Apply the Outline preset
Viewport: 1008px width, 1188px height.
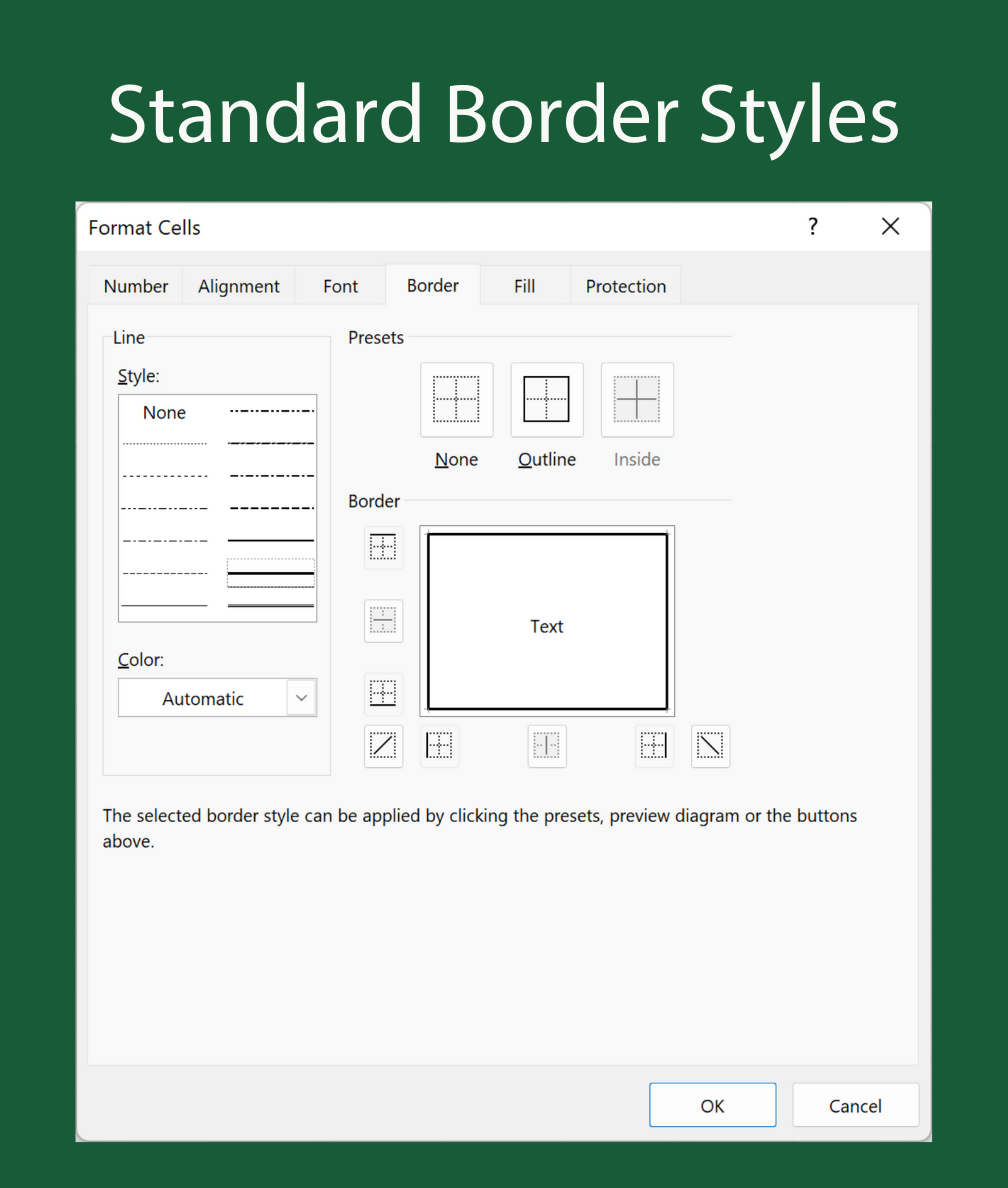coord(546,400)
